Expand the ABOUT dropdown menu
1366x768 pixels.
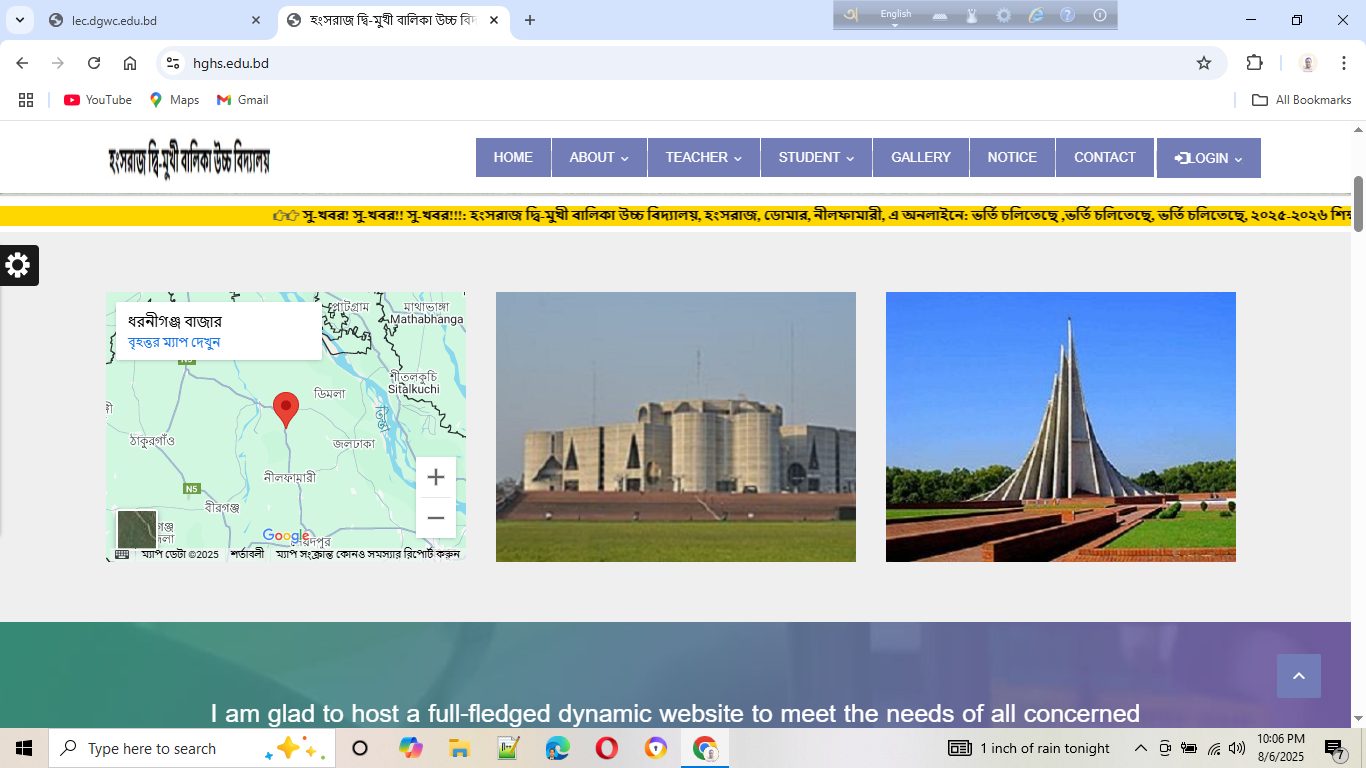[x=599, y=158]
